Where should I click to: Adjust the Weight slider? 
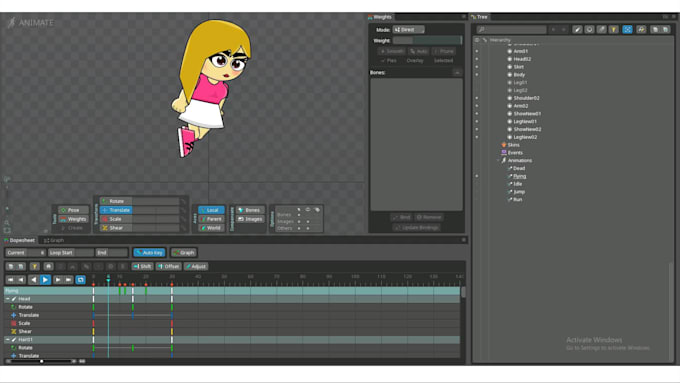pyautogui.click(x=427, y=40)
